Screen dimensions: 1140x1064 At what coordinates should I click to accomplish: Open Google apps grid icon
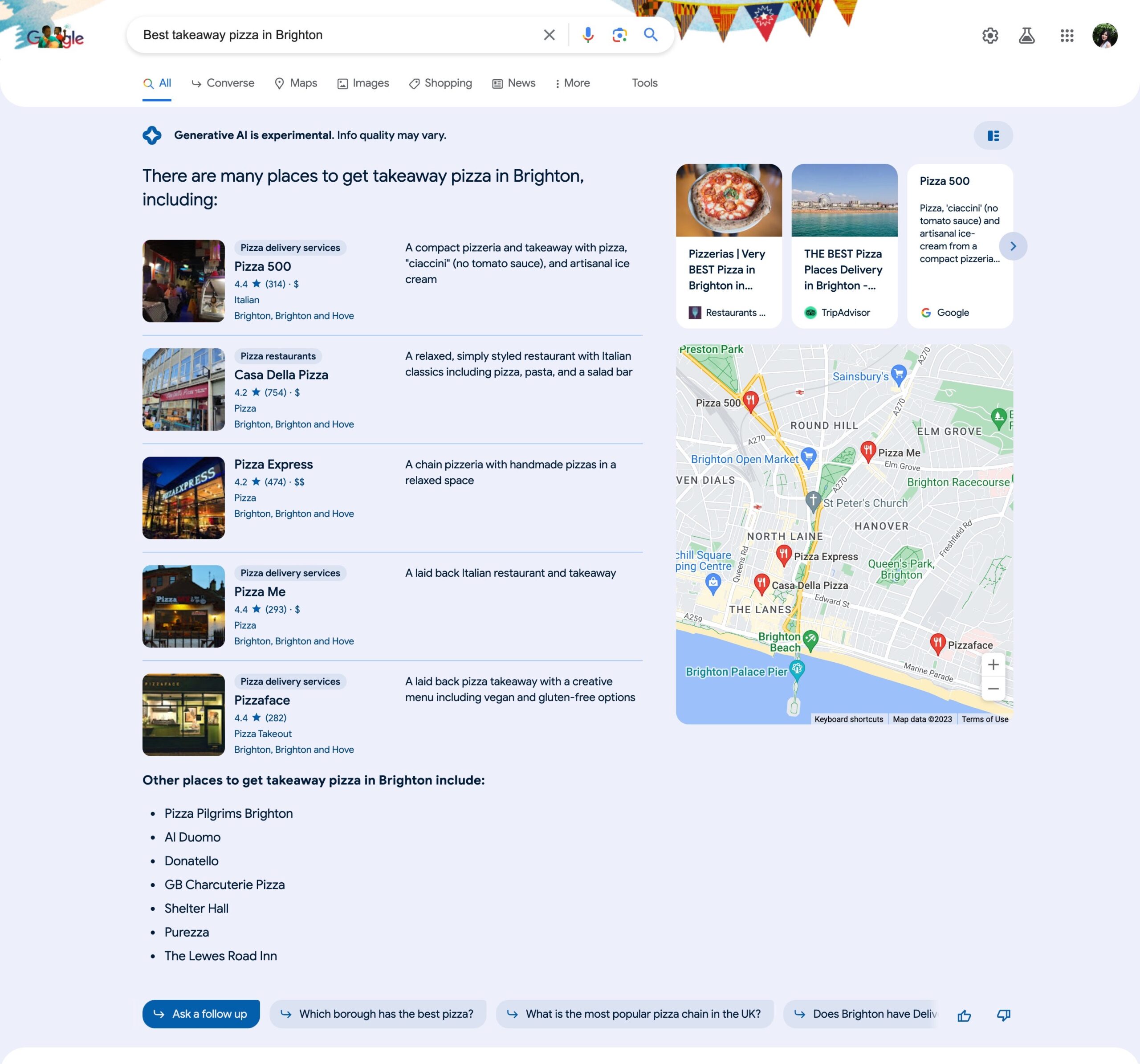pyautogui.click(x=1067, y=36)
